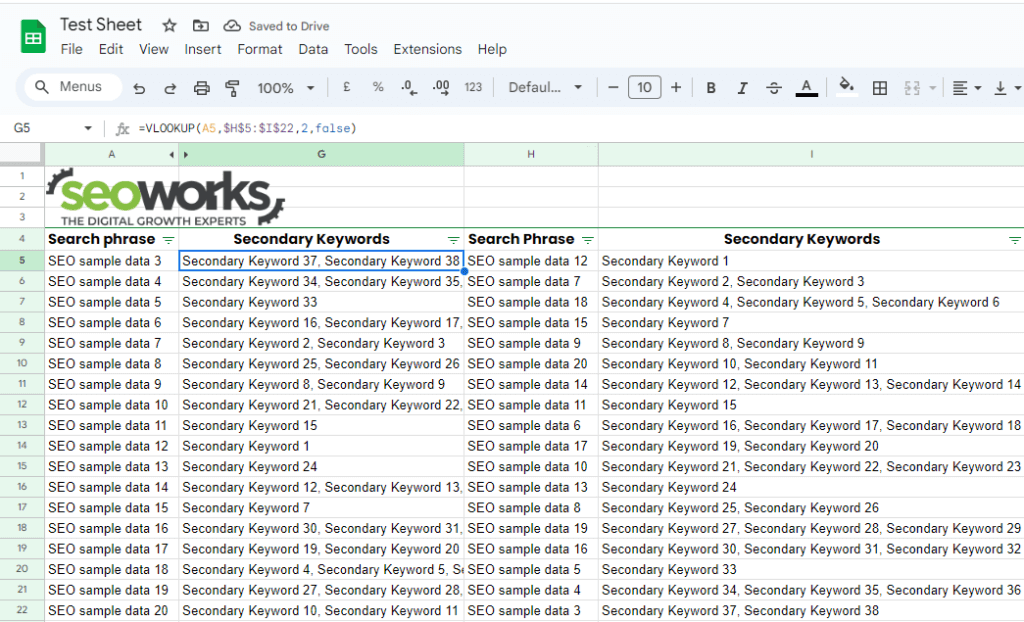
Task: Activate the paint format tool
Action: coord(232,88)
